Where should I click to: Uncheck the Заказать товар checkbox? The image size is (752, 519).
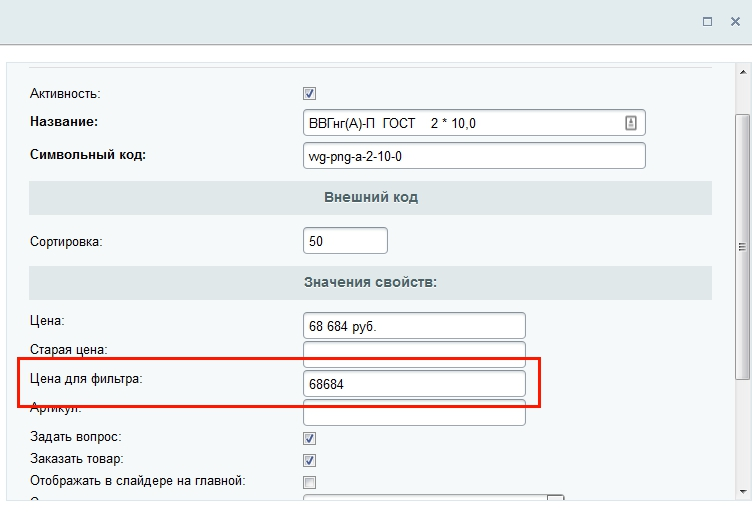tap(310, 460)
